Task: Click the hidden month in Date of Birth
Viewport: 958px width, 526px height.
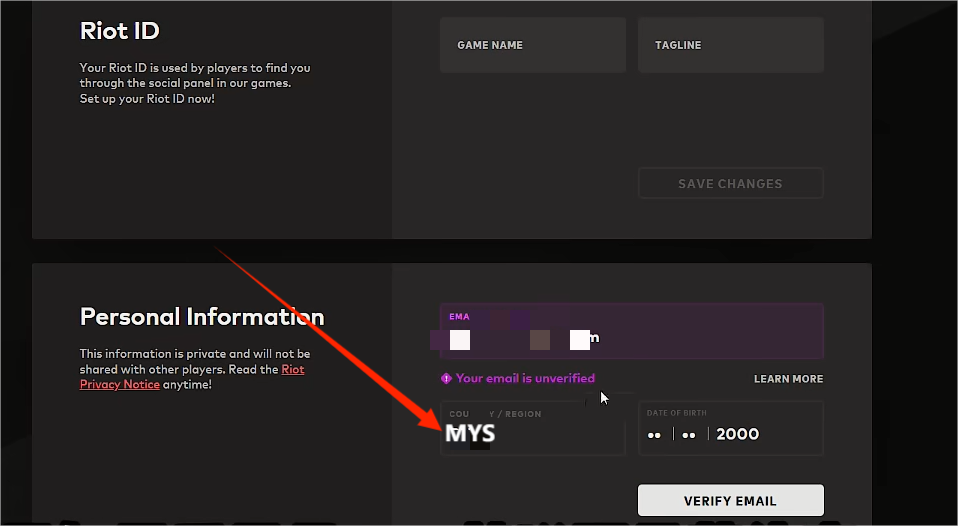Action: (688, 435)
